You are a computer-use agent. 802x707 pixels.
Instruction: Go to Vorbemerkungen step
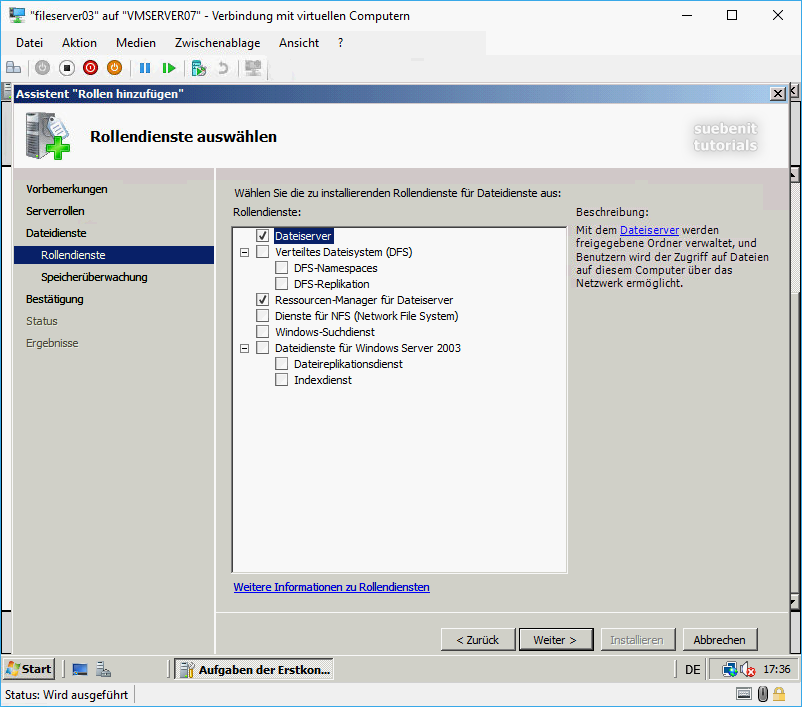(66, 189)
